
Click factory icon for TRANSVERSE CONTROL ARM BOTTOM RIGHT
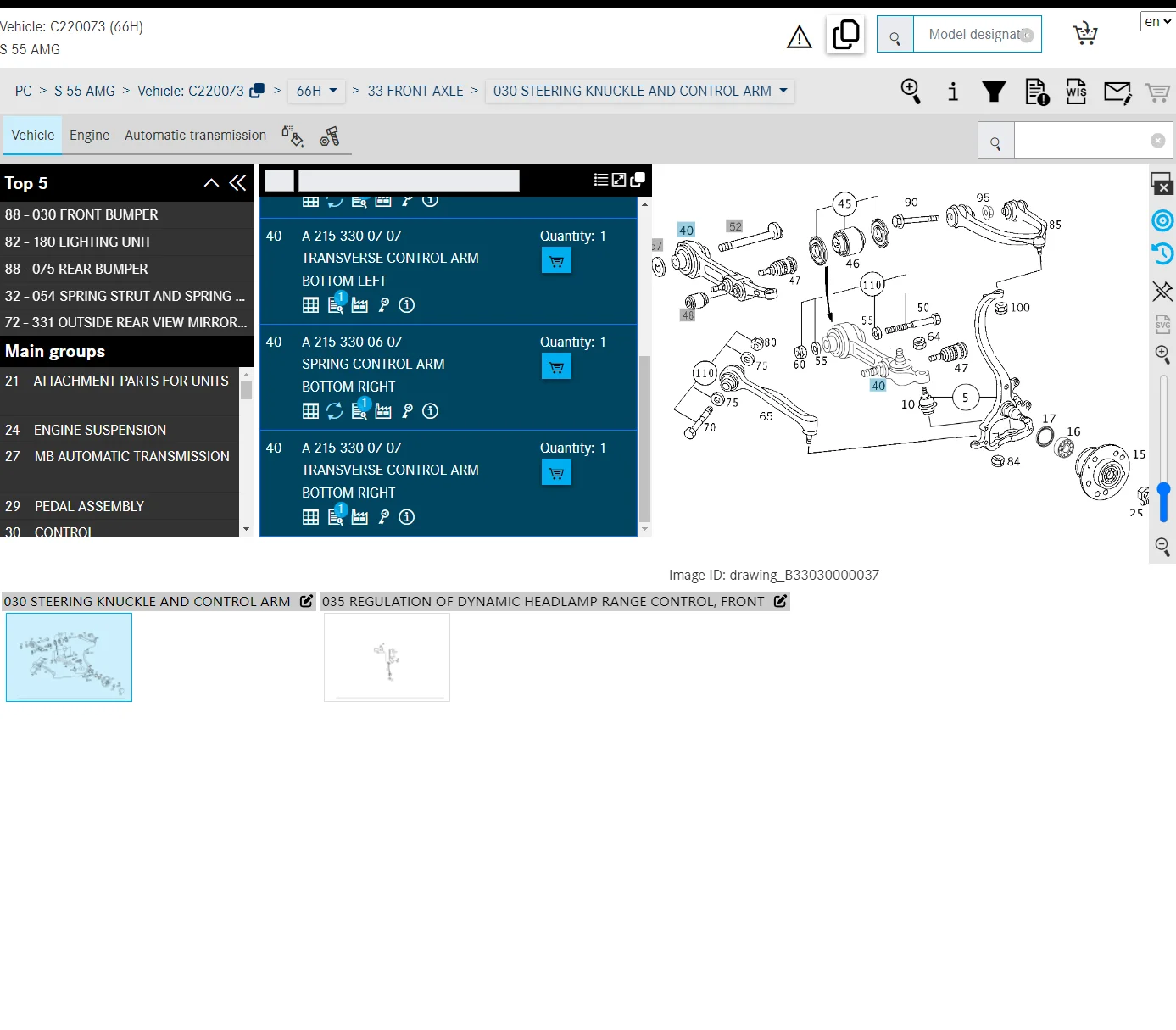point(359,517)
